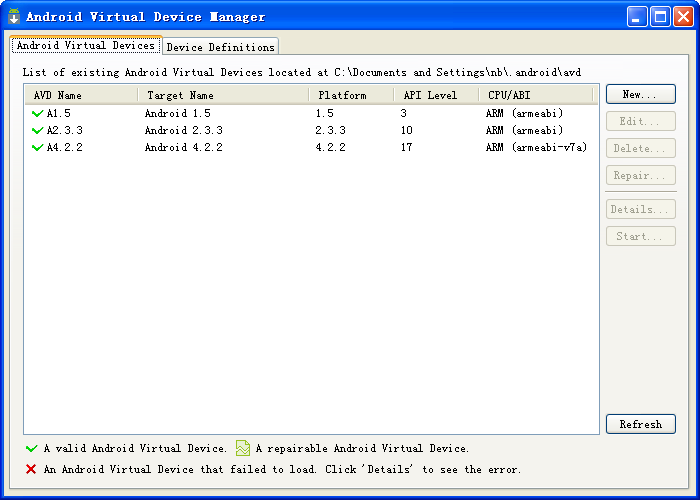Create a new AVD with New... button
Screen dimensions: 700x500
pyautogui.click(x=641, y=94)
